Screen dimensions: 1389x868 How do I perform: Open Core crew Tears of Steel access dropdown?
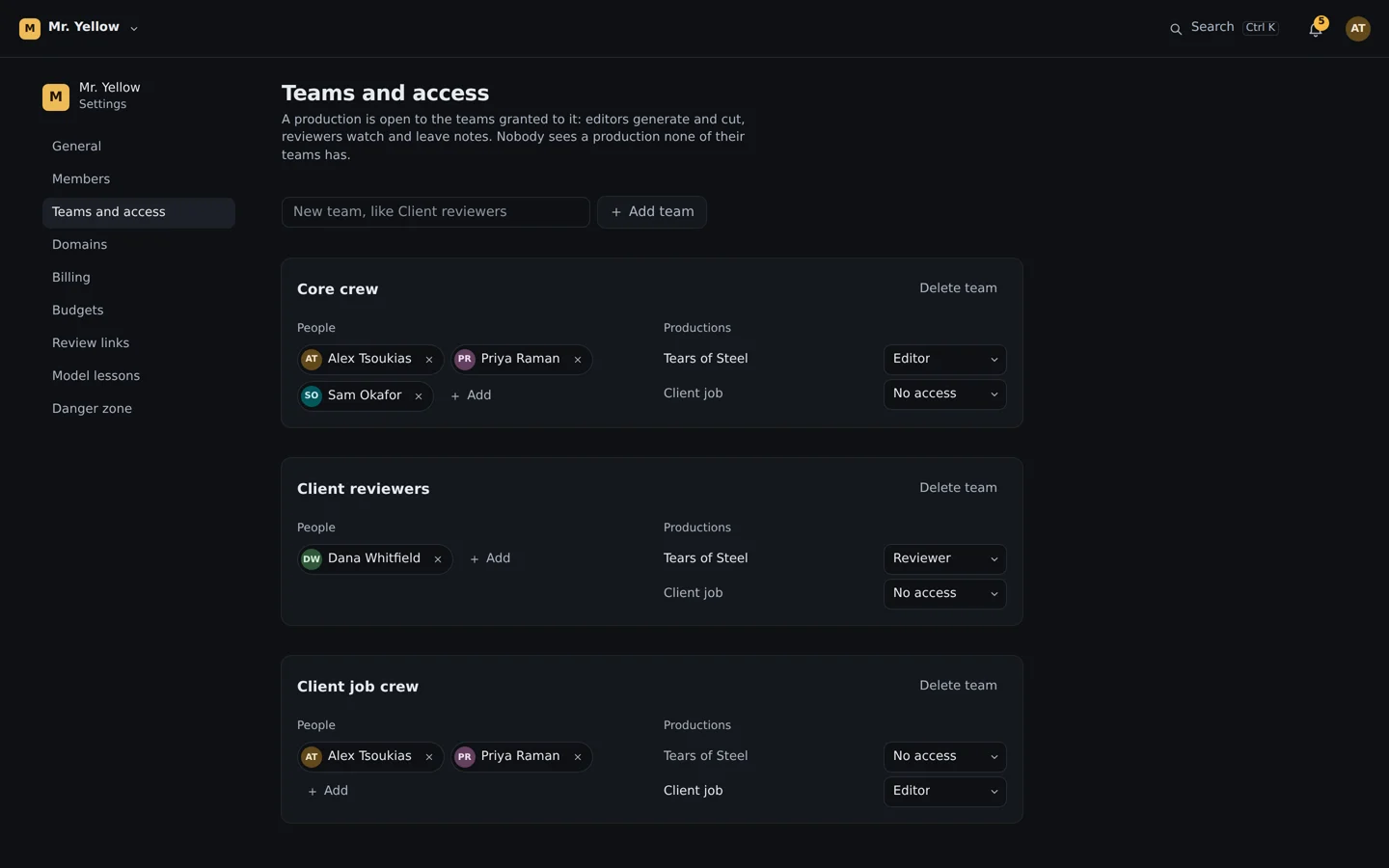[945, 359]
